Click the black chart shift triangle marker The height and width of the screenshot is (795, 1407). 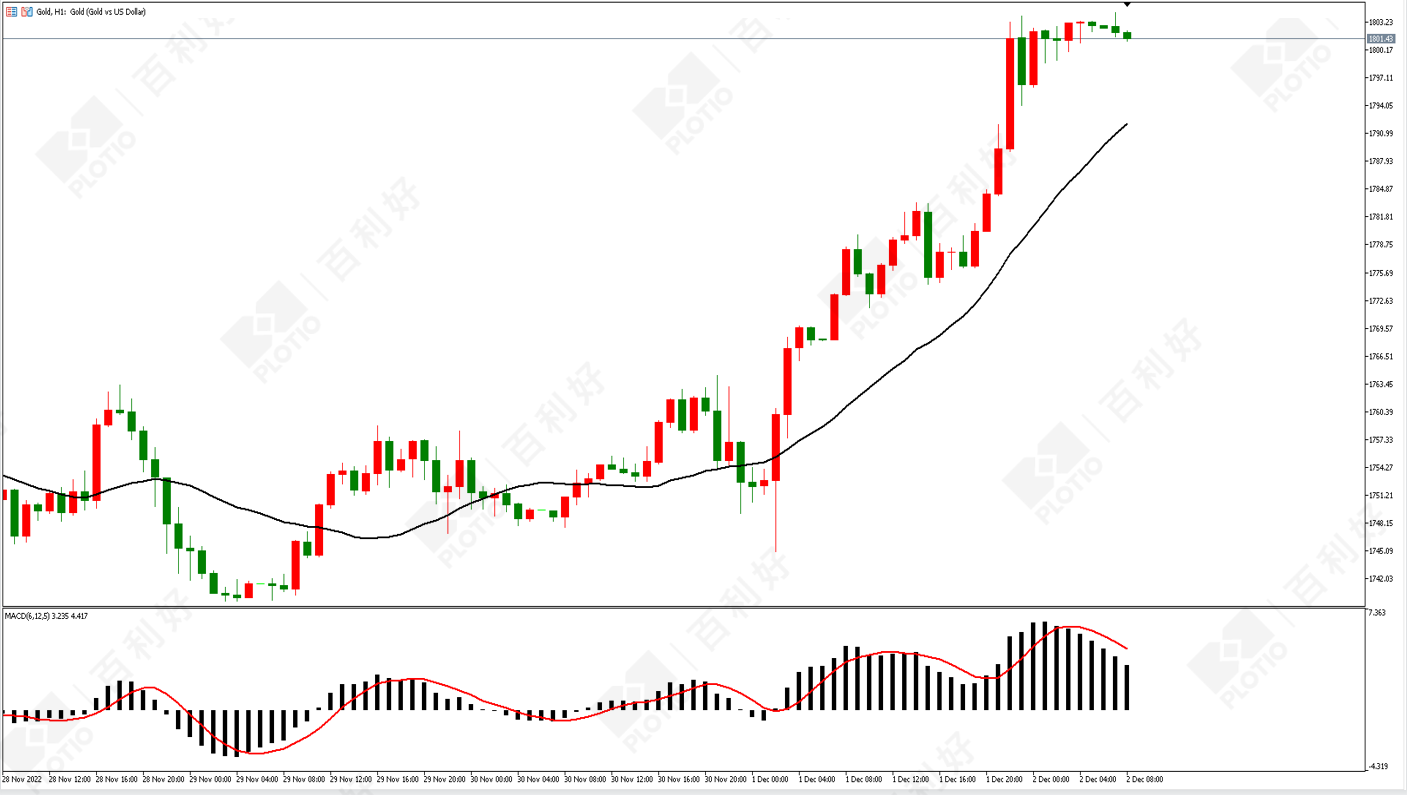coord(1127,5)
